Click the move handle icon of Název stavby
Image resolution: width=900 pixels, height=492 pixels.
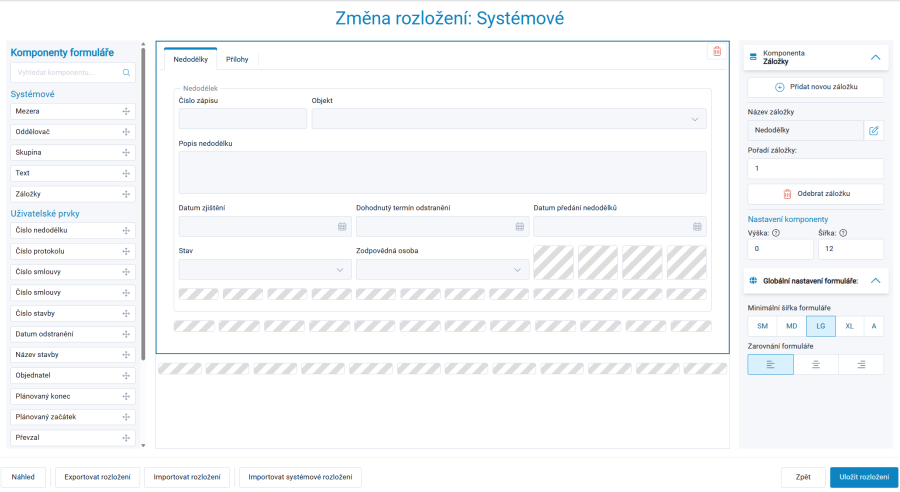coord(126,355)
